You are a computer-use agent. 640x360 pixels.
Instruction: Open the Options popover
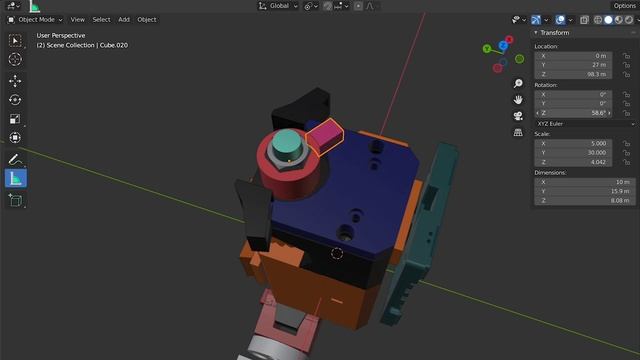[x=624, y=6]
